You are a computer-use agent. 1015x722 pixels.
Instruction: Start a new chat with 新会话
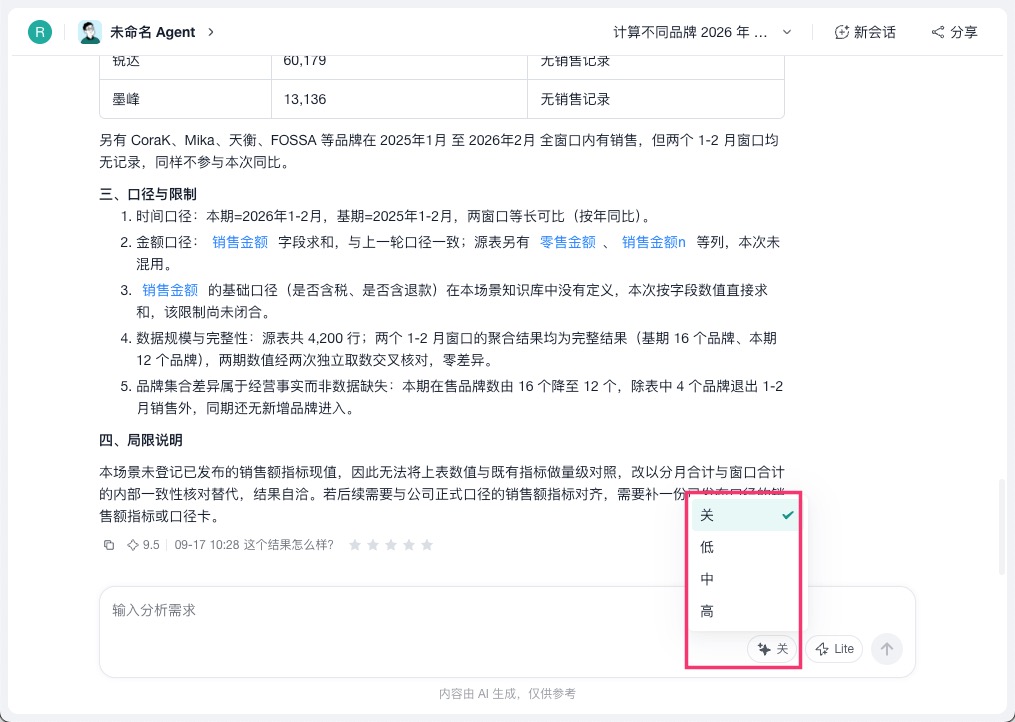tap(865, 32)
